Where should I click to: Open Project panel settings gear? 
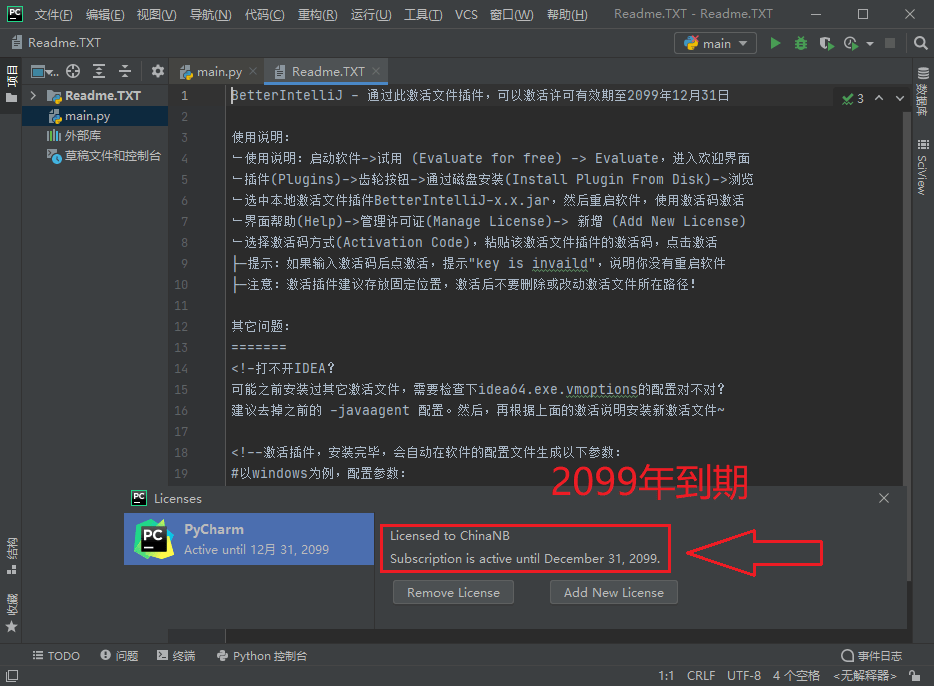coord(157,71)
